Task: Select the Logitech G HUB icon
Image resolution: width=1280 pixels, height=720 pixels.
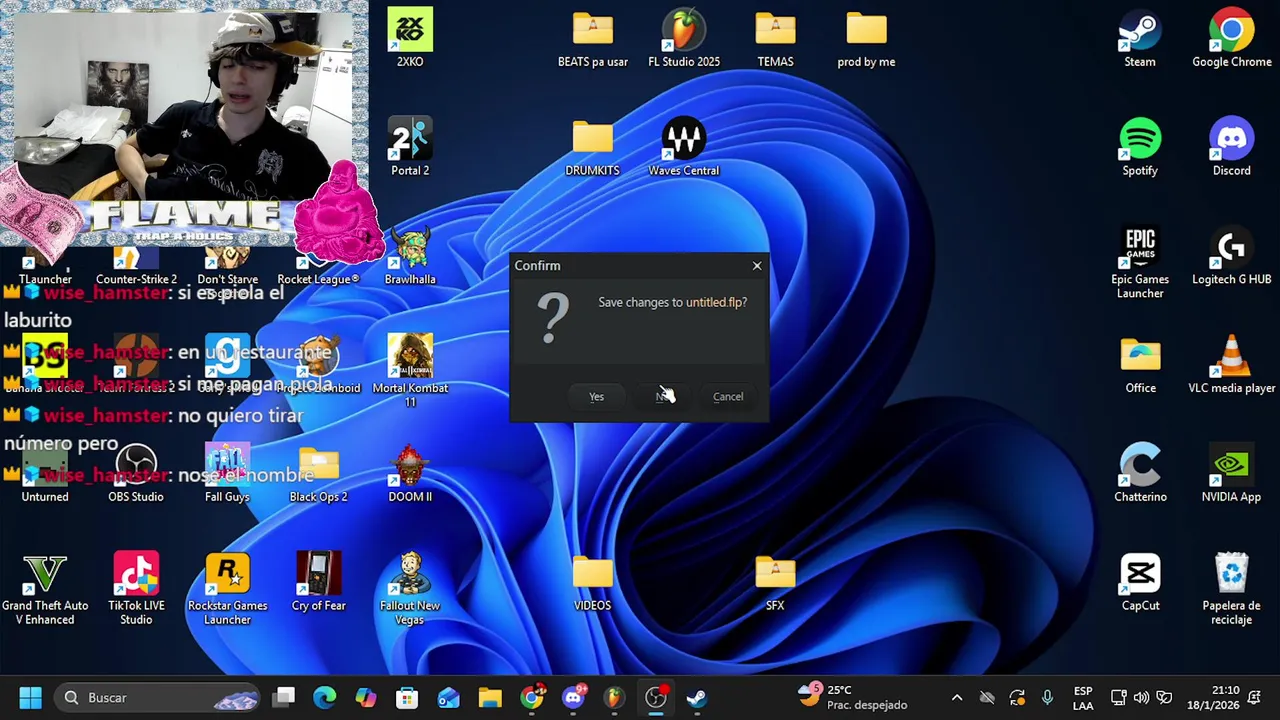Action: 1232,256
